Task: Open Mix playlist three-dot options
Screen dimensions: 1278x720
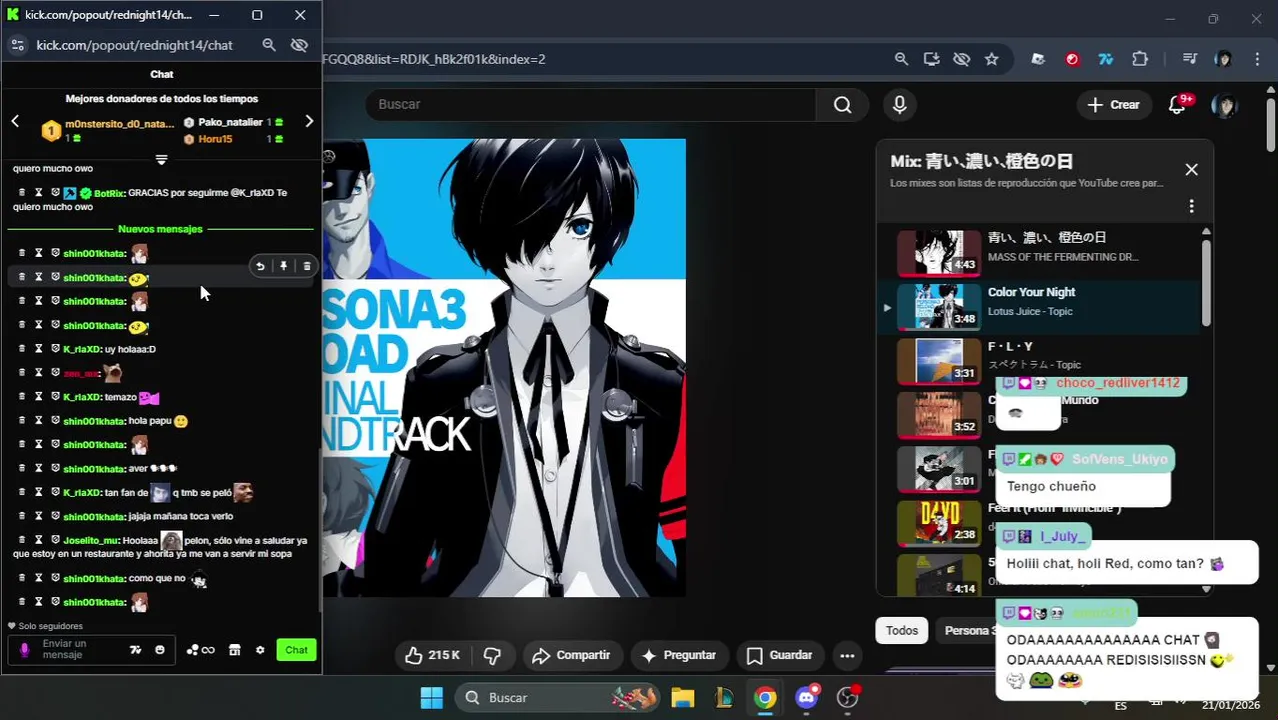Action: tap(1191, 206)
